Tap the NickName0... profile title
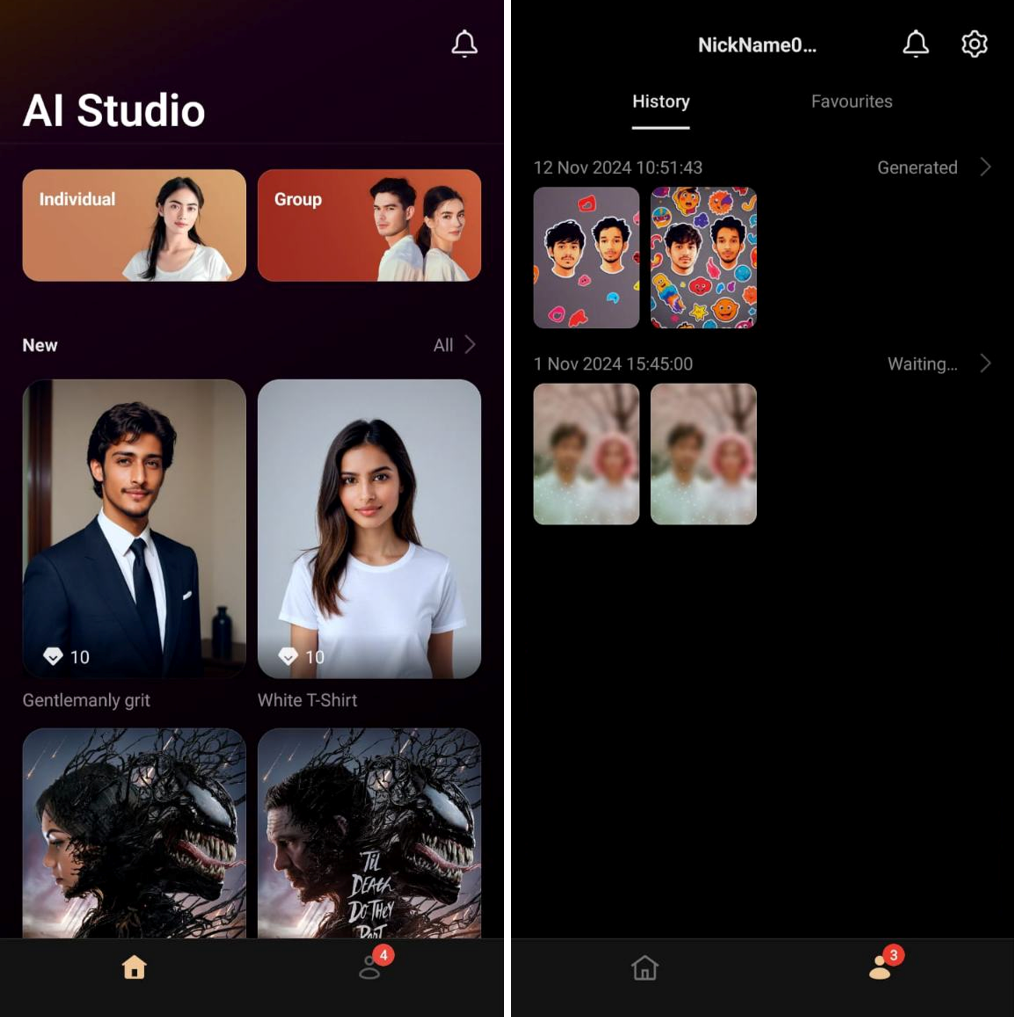The height and width of the screenshot is (1017, 1014). [757, 45]
